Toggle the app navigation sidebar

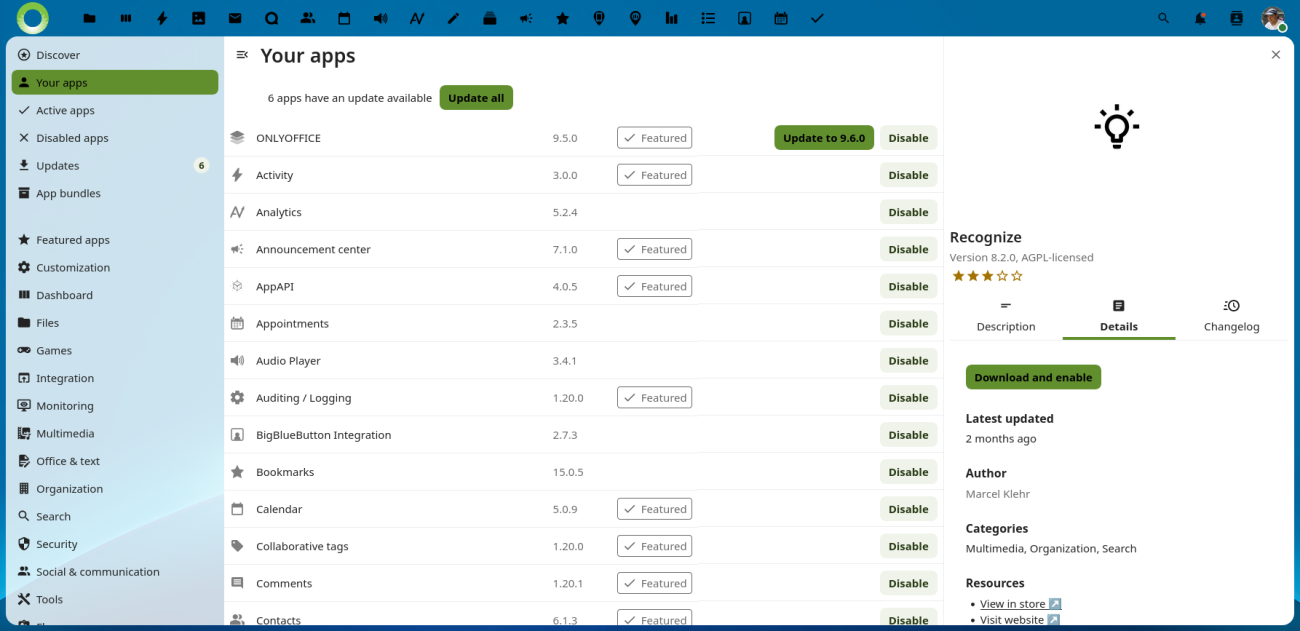tap(242, 55)
